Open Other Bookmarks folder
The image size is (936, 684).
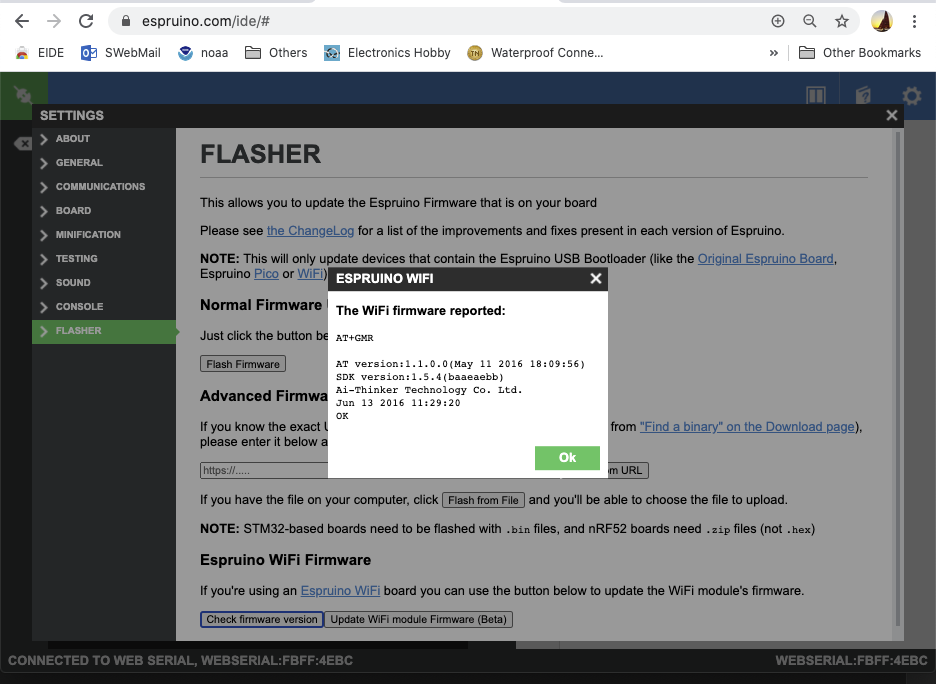click(860, 53)
